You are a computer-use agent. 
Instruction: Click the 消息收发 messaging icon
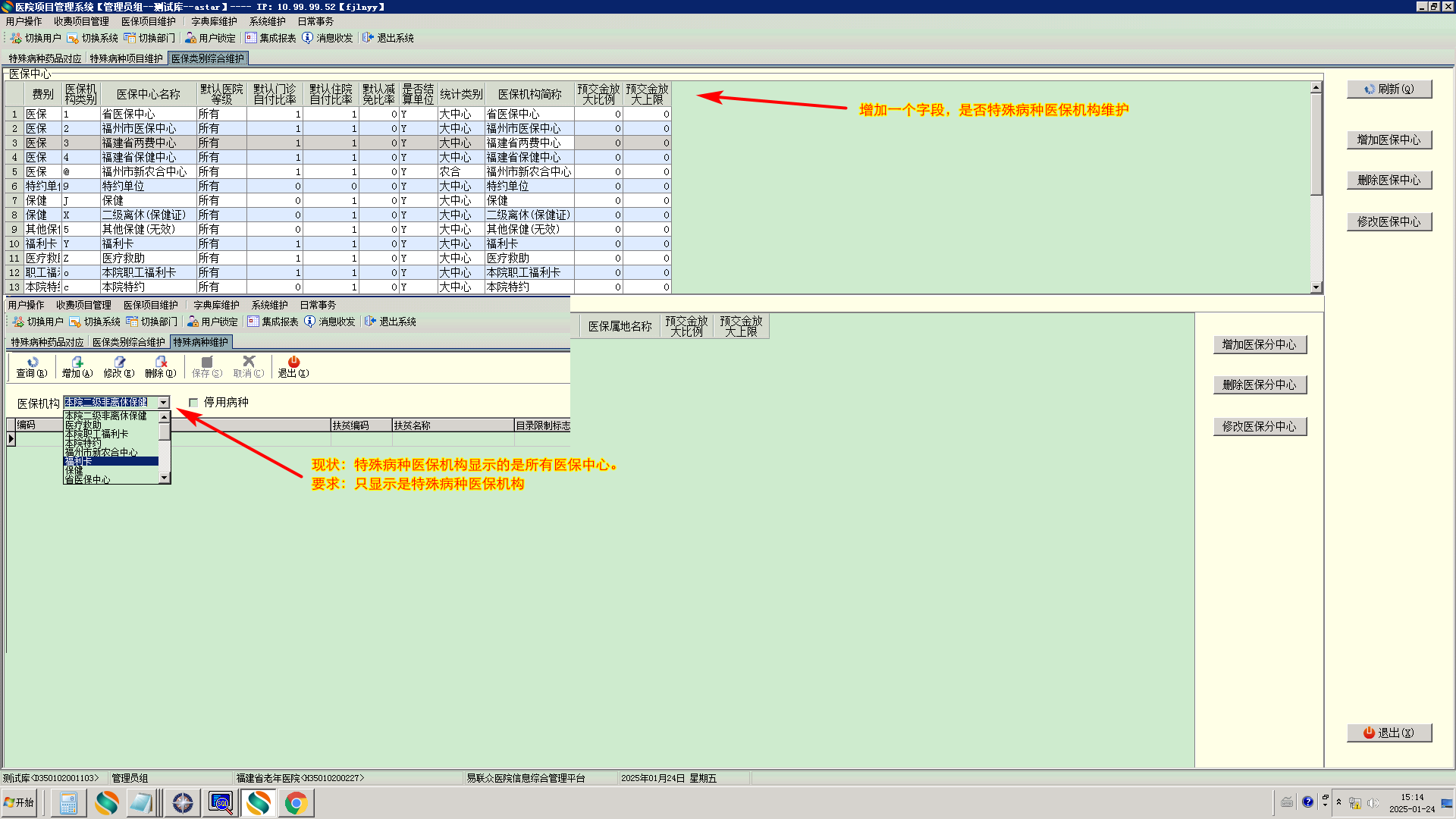coord(308,38)
